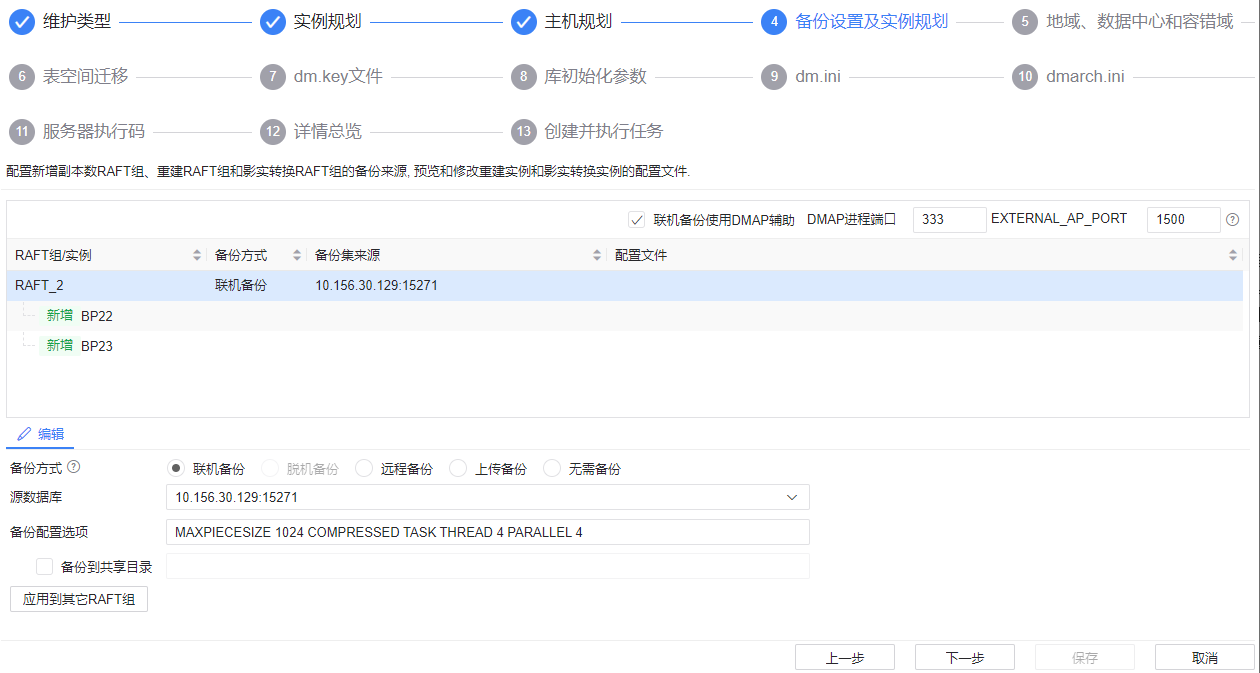Open 源数据库 dropdown arrow

pyautogui.click(x=792, y=497)
